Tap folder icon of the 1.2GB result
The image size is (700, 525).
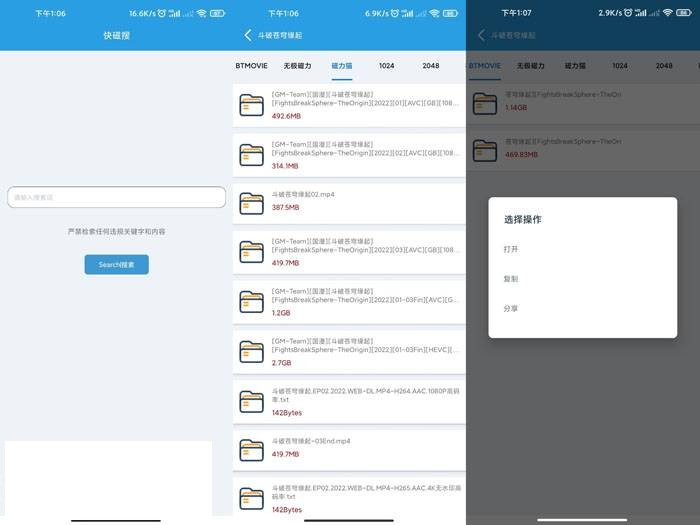click(251, 302)
